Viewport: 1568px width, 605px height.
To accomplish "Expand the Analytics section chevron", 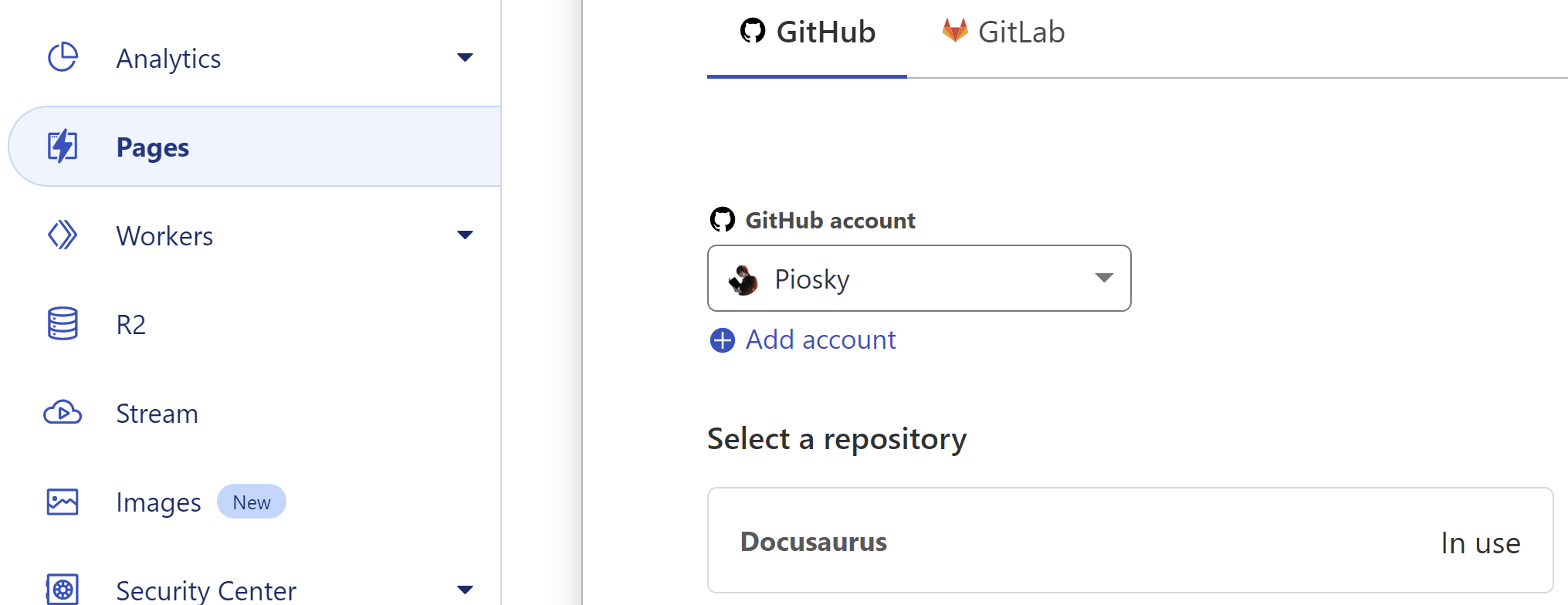I will click(x=466, y=57).
